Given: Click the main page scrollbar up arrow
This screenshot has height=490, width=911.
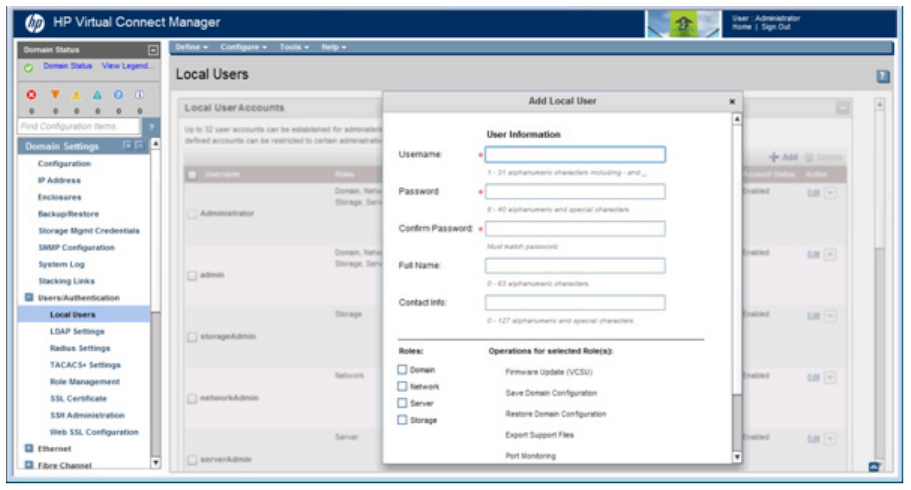Looking at the screenshot, I should (880, 105).
